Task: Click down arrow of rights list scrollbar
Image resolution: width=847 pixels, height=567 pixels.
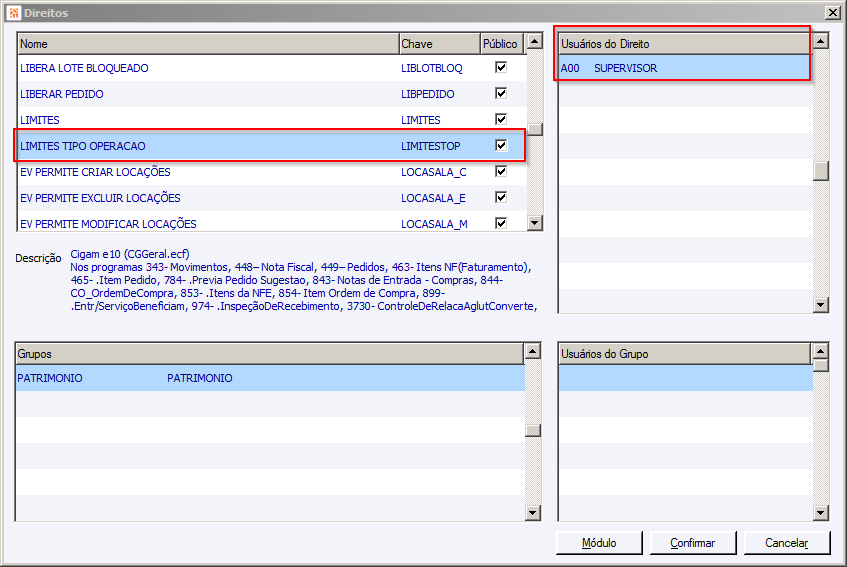Action: pos(535,222)
